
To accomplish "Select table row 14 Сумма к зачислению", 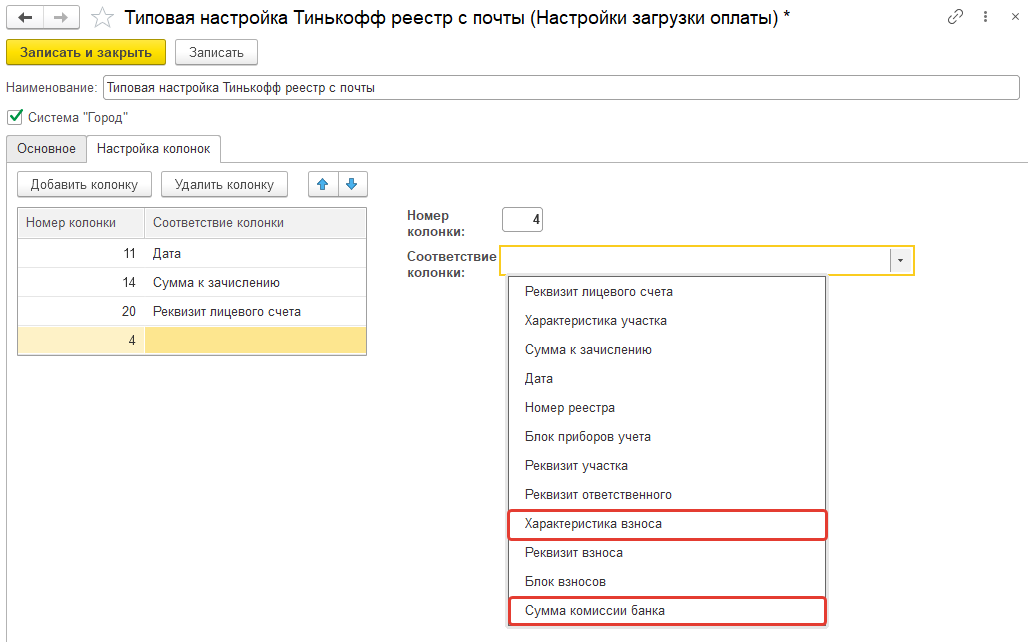I will pyautogui.click(x=192, y=283).
